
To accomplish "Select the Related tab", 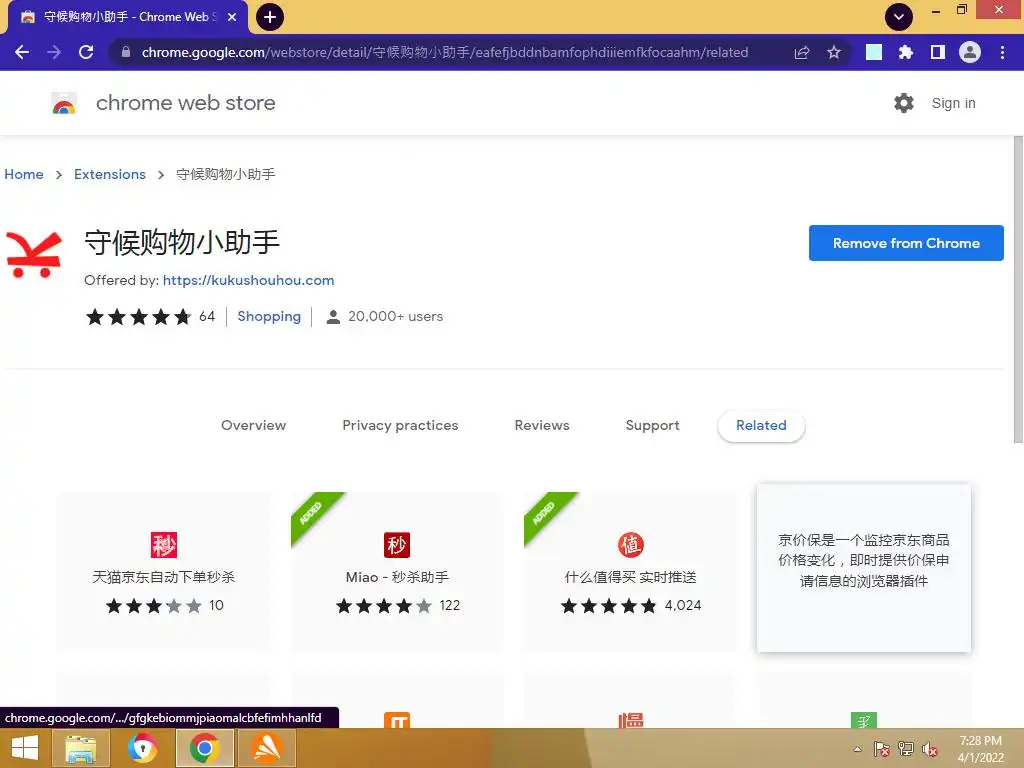I will pyautogui.click(x=761, y=425).
